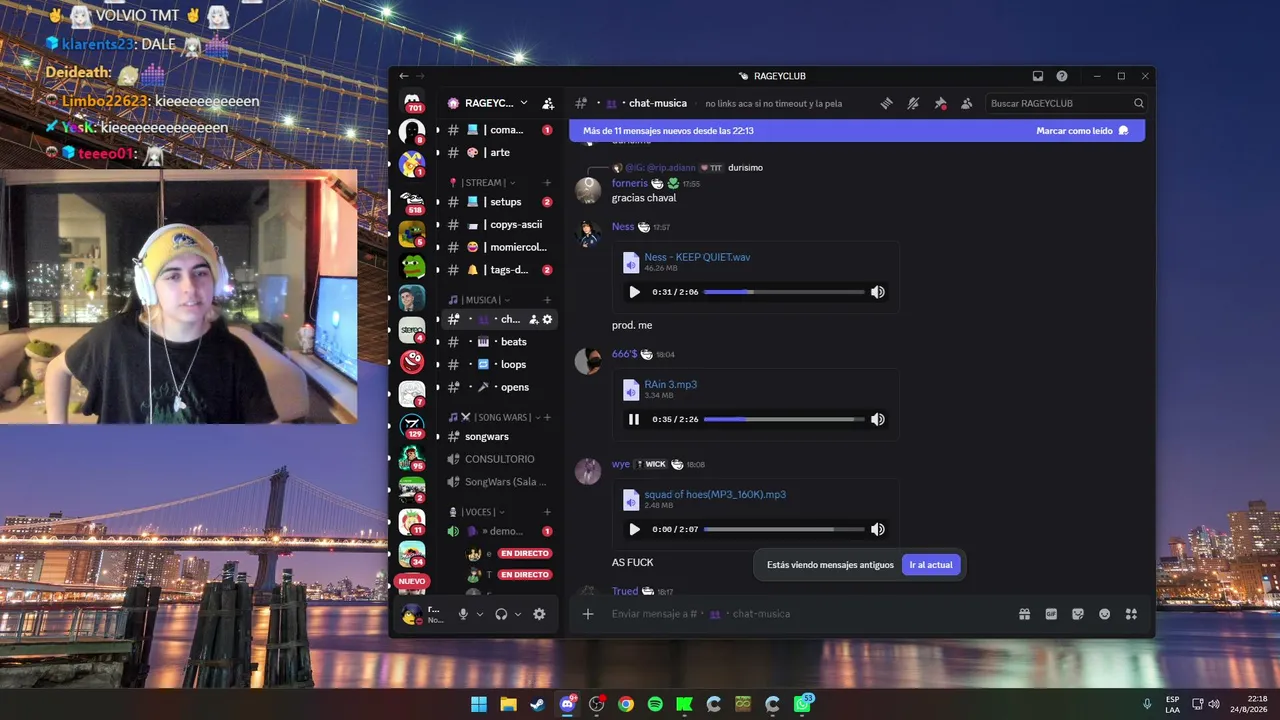
Task: Click the NUEVO unread servers pill
Action: 412,581
